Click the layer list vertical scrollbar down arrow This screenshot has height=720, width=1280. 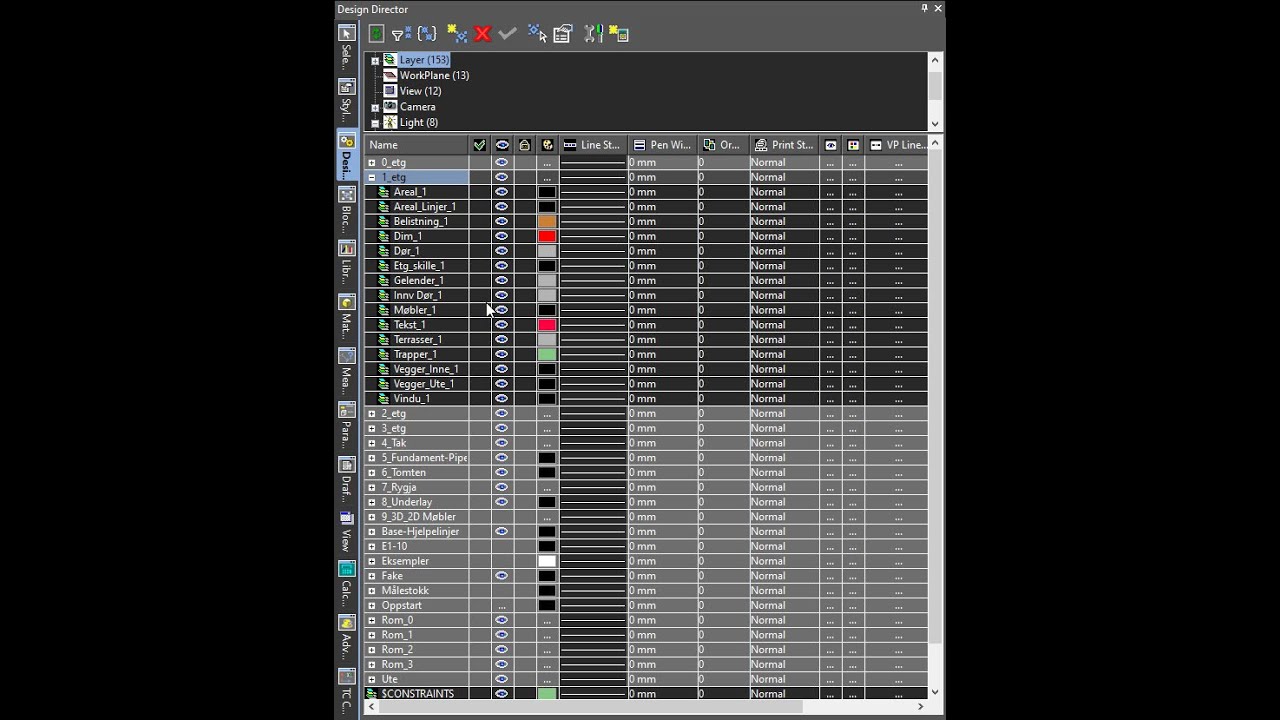click(x=935, y=692)
